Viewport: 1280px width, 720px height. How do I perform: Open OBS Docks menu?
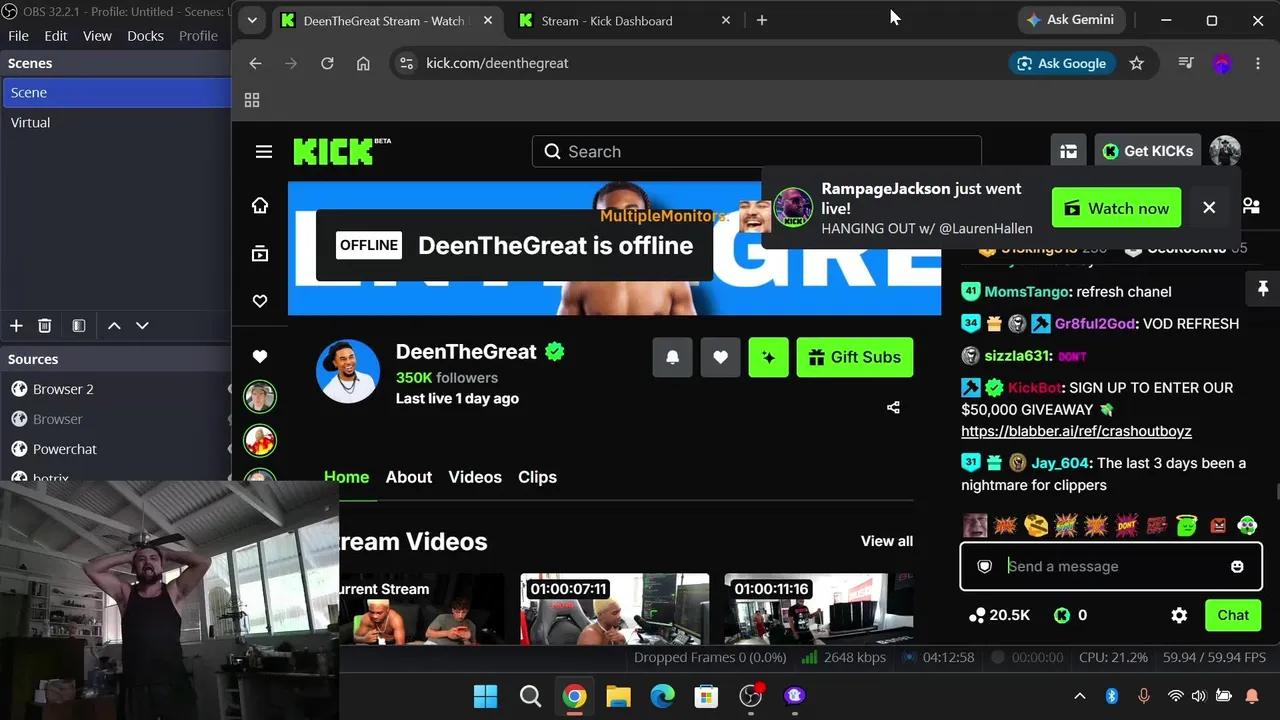tap(145, 36)
